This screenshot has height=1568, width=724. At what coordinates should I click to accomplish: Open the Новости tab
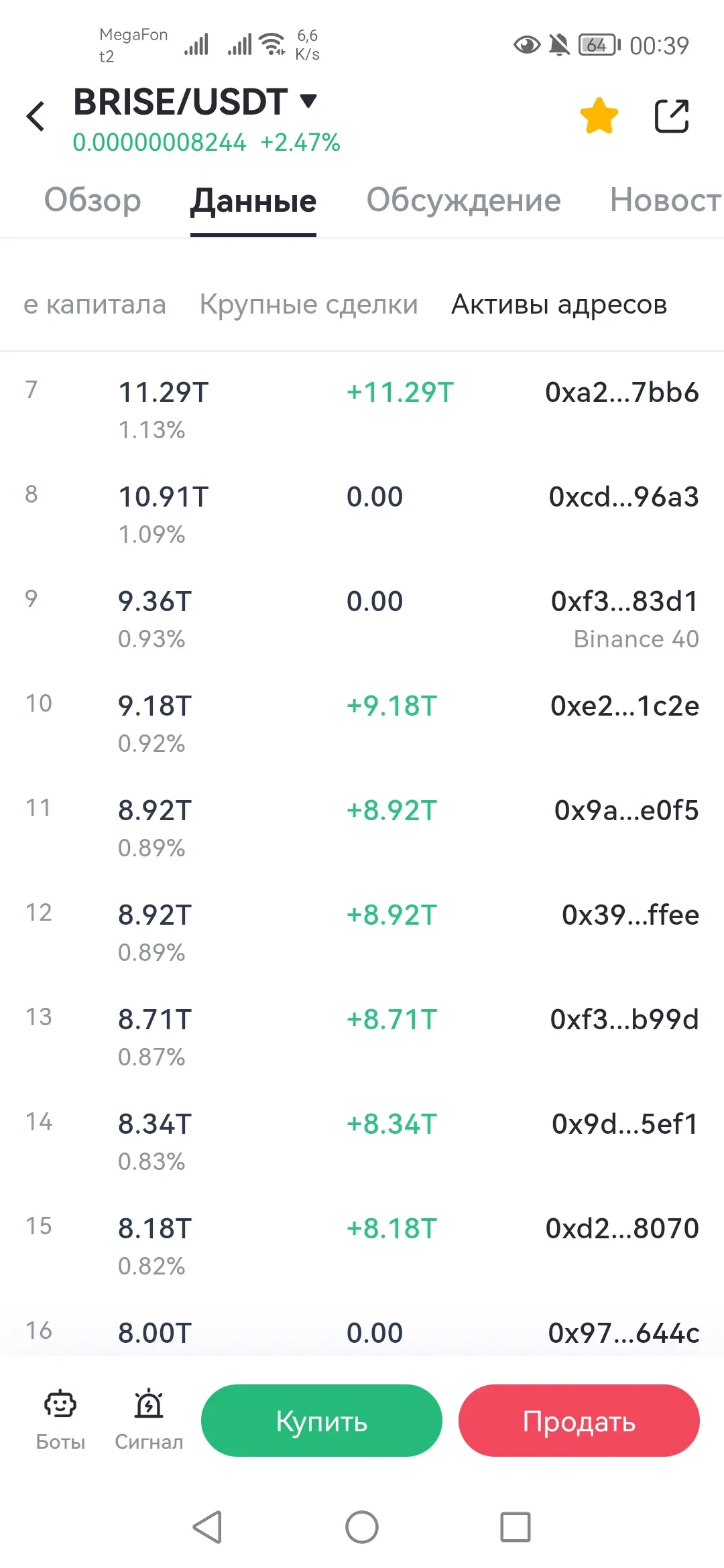click(x=666, y=200)
